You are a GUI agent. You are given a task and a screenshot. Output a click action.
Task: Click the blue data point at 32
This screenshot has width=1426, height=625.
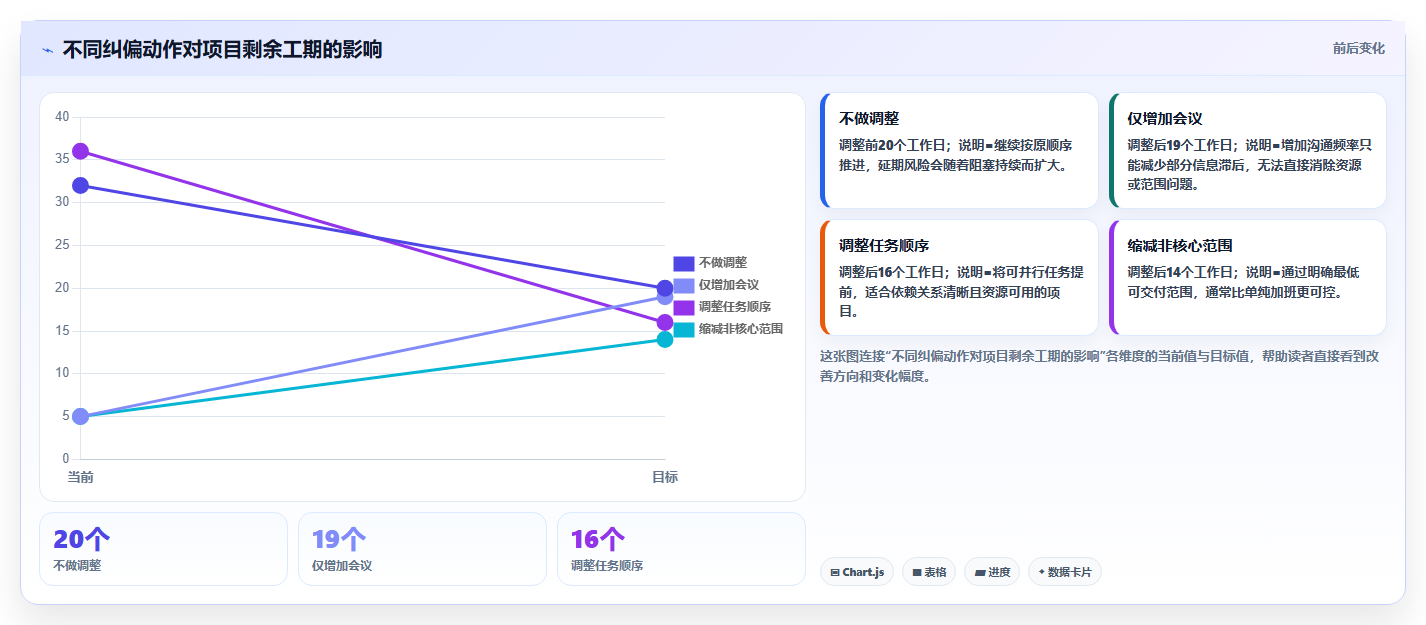click(81, 185)
